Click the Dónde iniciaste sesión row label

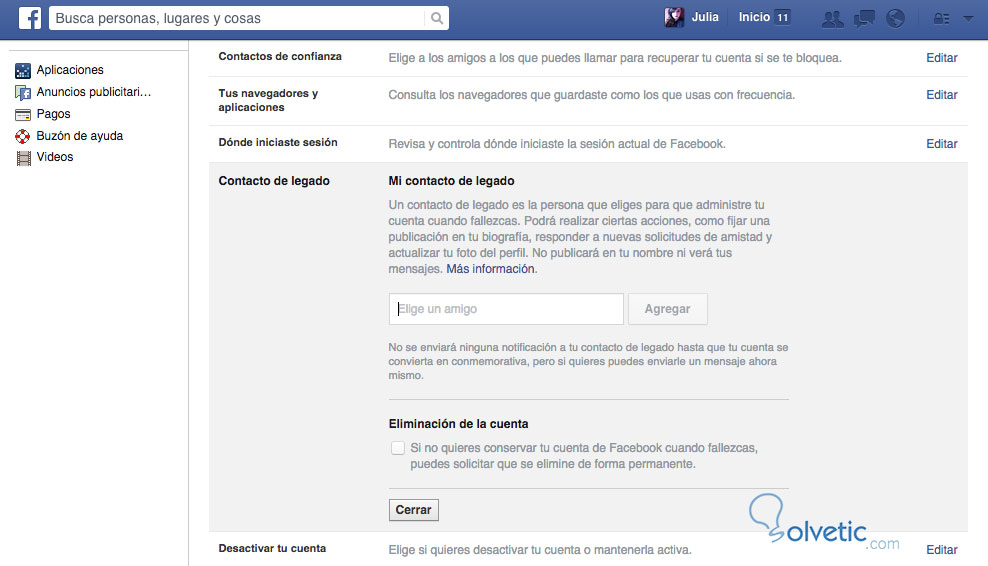[x=278, y=142]
